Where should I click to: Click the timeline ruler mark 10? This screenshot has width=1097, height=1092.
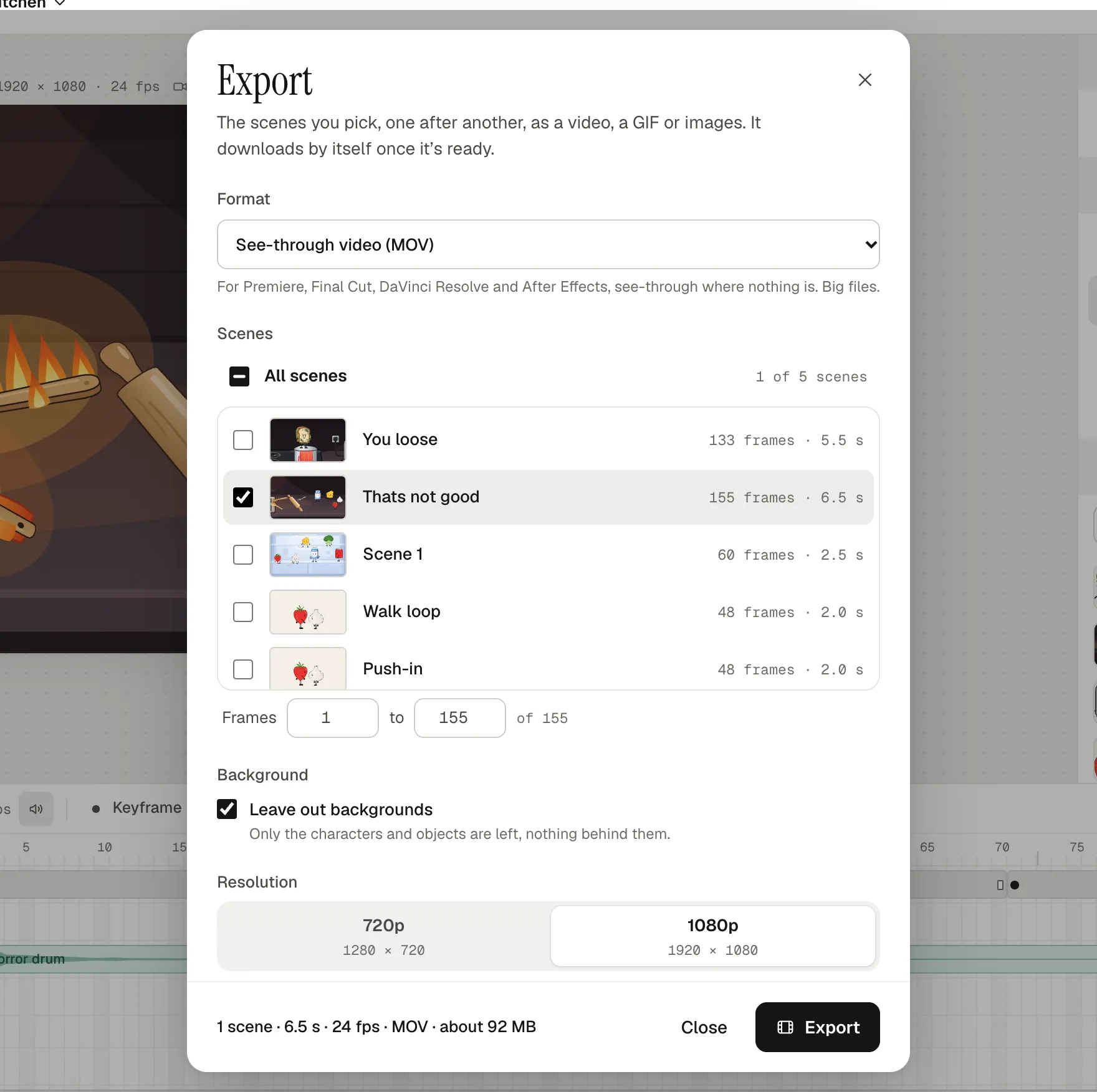tap(104, 847)
